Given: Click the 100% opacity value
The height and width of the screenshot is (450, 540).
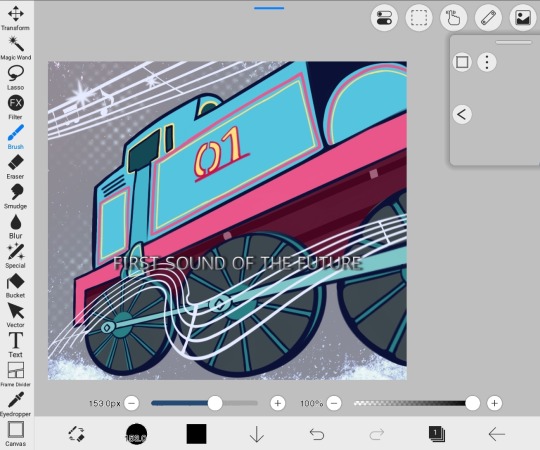Looking at the screenshot, I should click(x=311, y=403).
